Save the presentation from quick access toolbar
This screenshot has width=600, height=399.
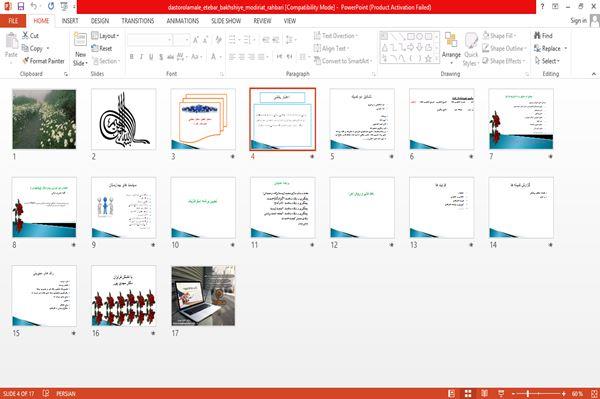click(21, 7)
